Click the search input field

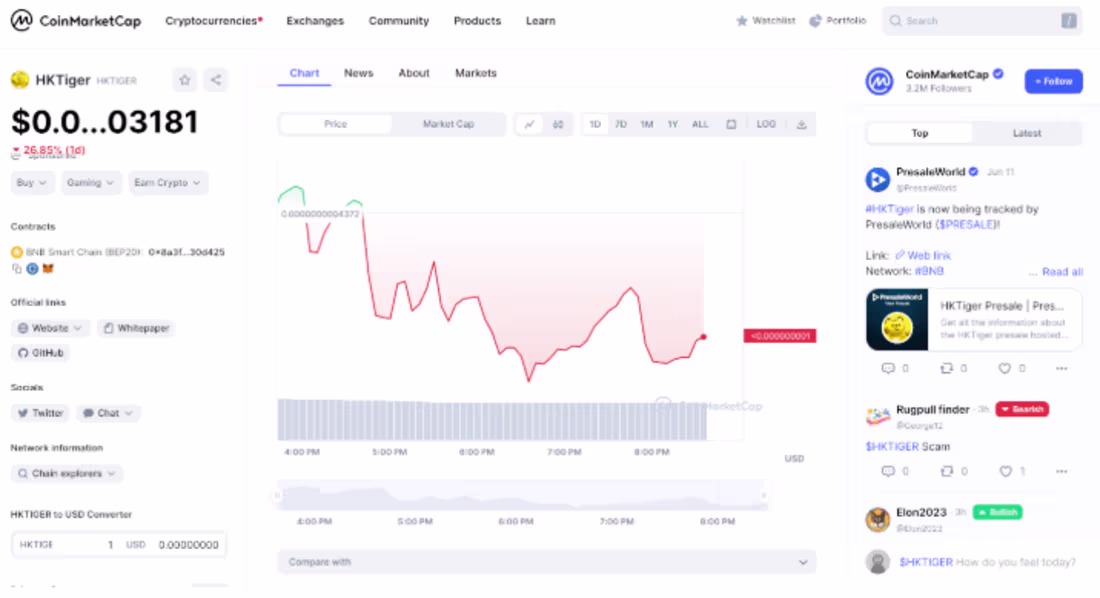click(982, 20)
